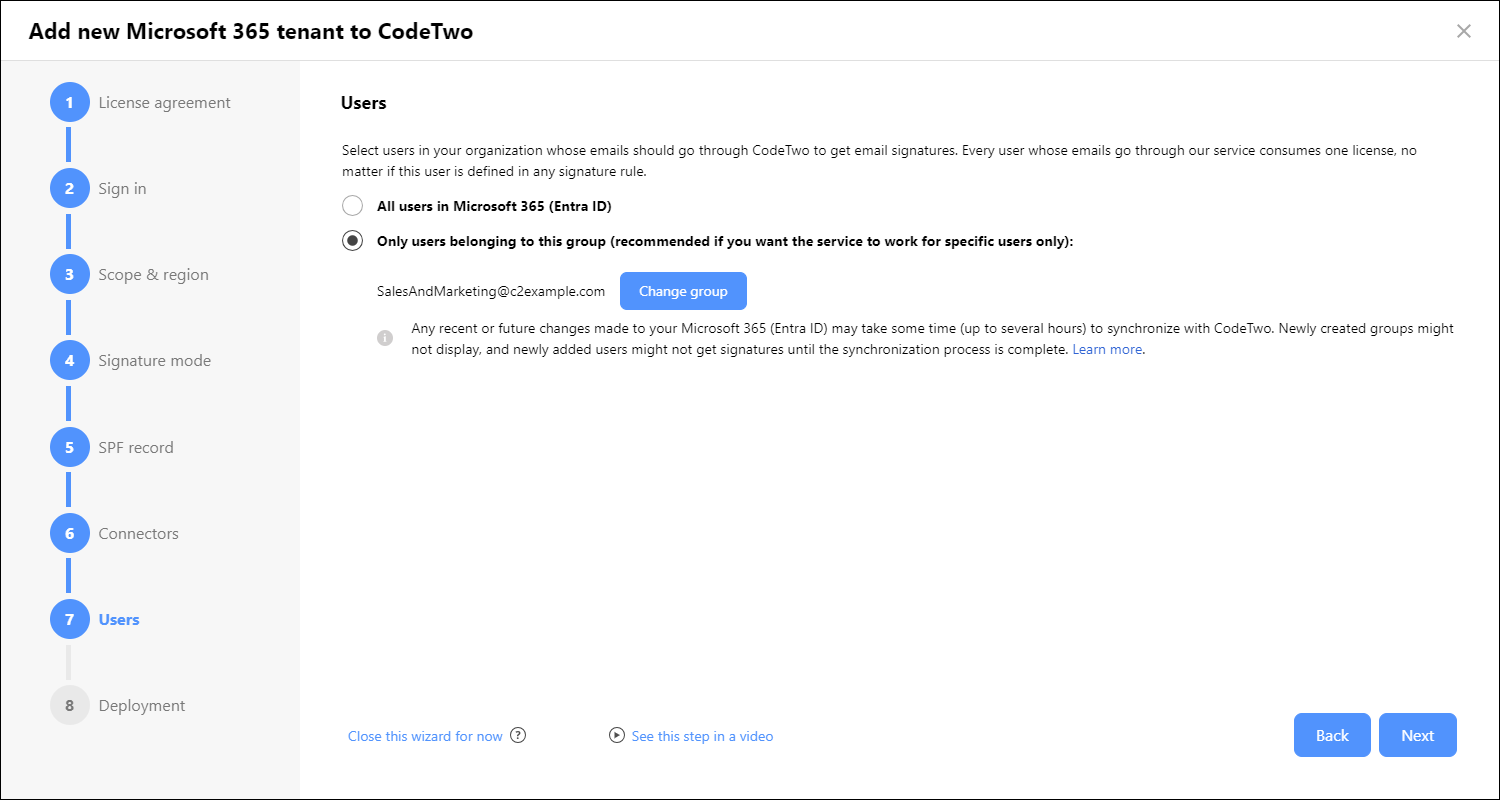Go to the Connectors step
Image resolution: width=1500 pixels, height=800 pixels.
pos(138,534)
